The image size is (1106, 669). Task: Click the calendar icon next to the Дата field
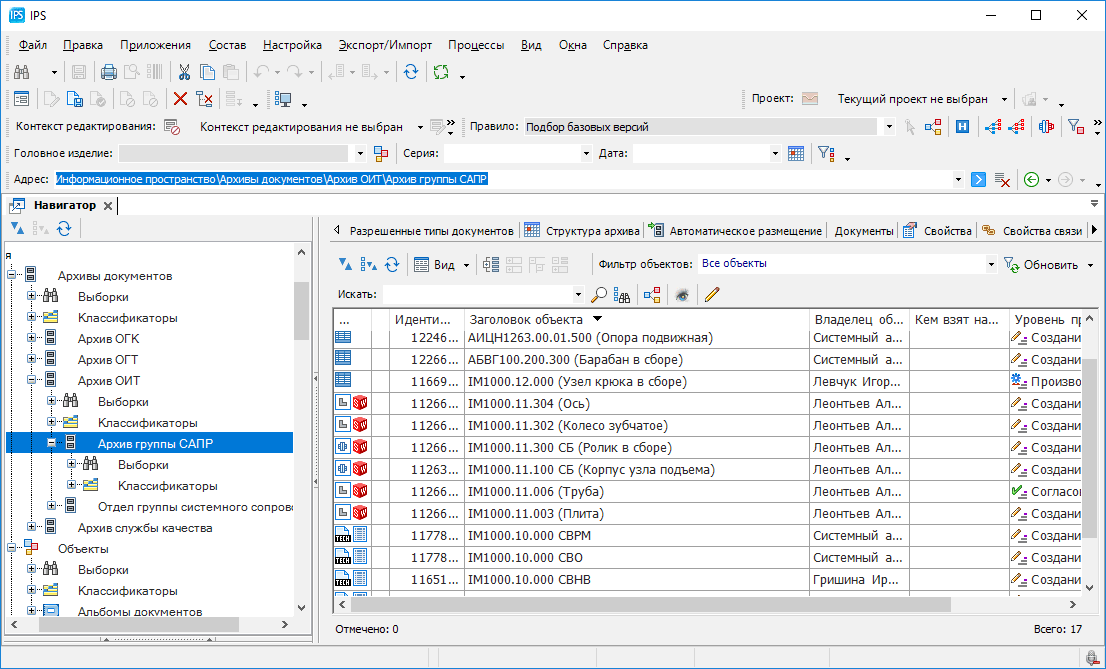tap(796, 154)
